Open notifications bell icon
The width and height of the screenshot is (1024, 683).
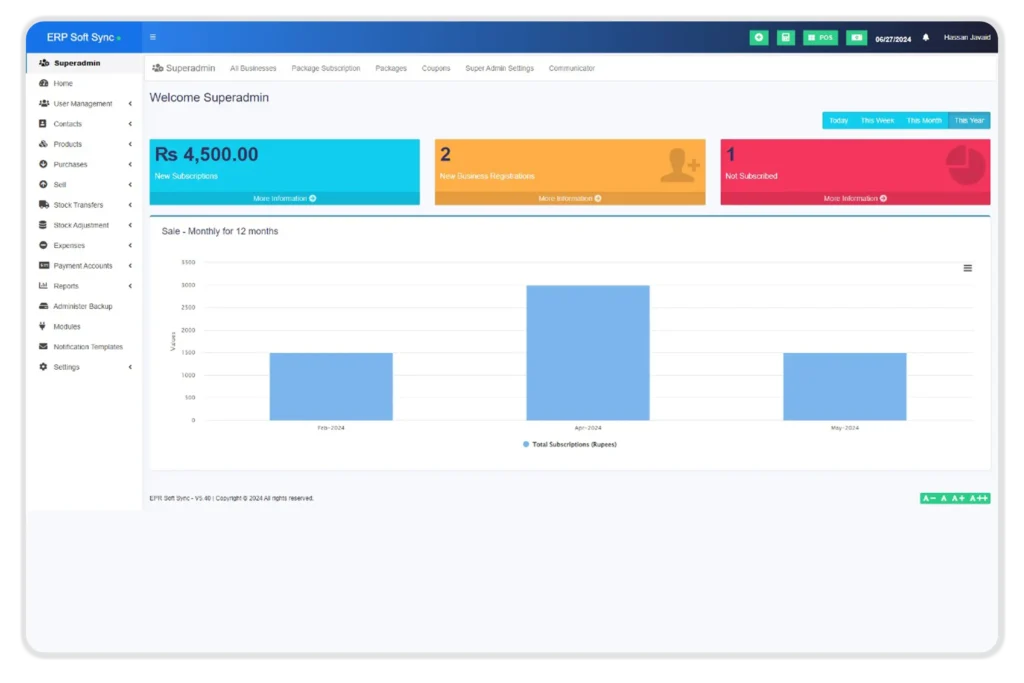[x=925, y=38]
